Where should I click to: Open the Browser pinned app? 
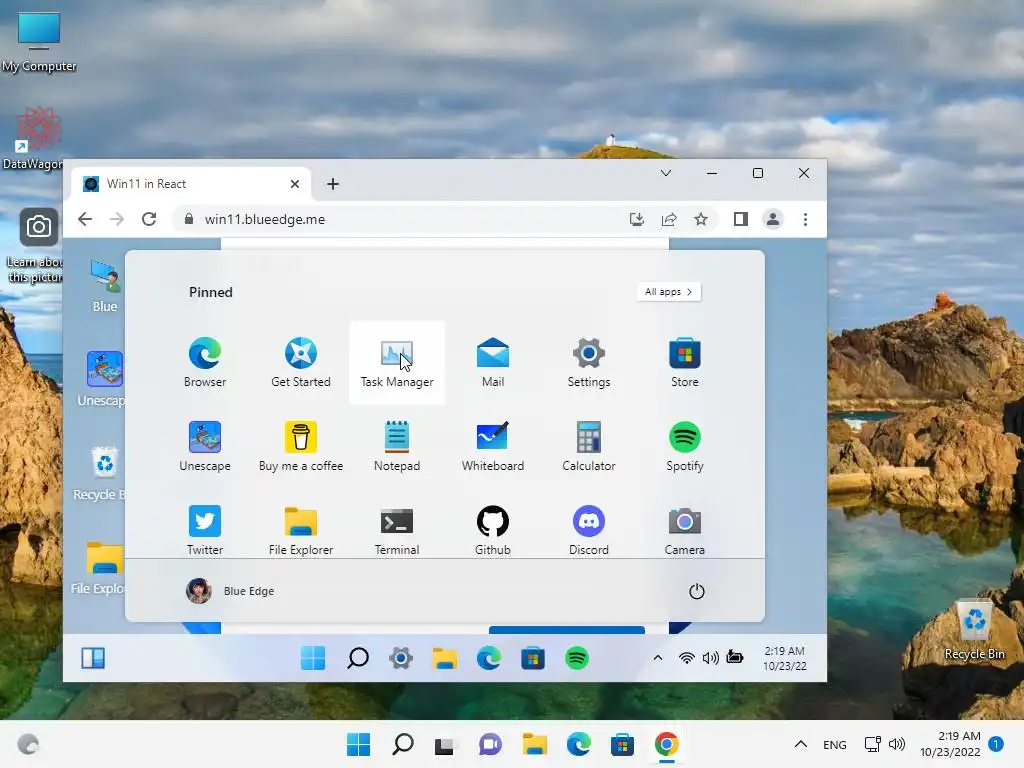pyautogui.click(x=204, y=362)
